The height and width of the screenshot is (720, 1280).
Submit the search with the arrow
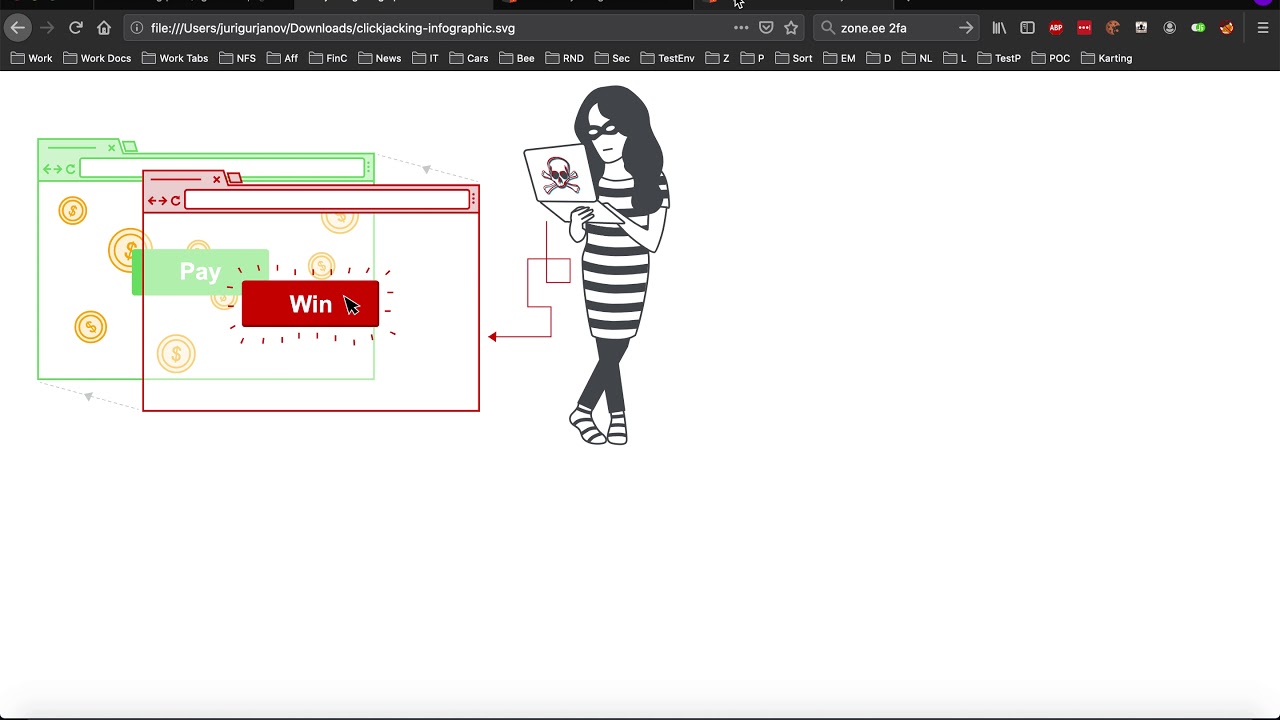pyautogui.click(x=966, y=28)
